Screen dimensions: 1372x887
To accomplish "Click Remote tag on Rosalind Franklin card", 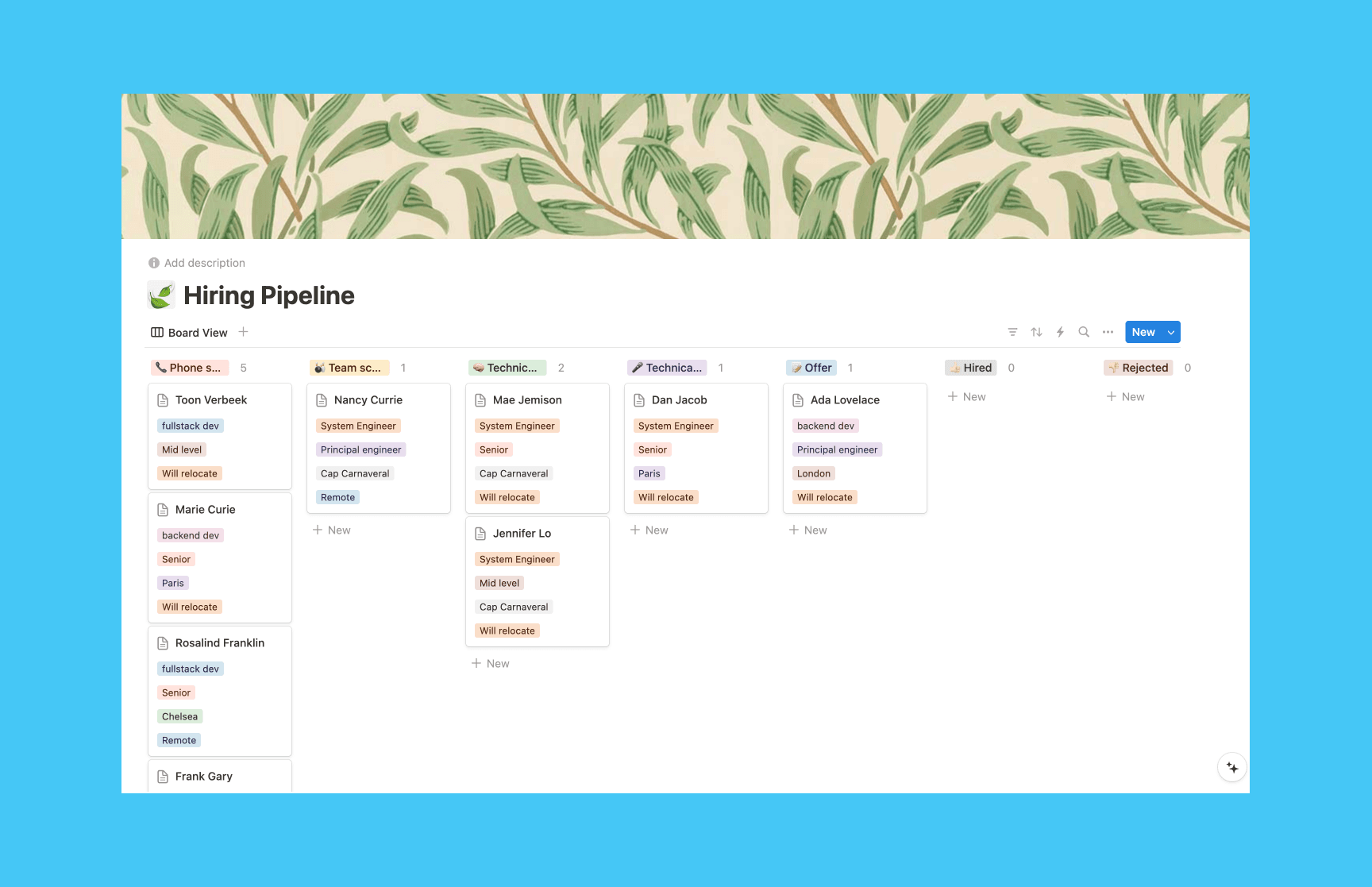I will click(x=179, y=740).
